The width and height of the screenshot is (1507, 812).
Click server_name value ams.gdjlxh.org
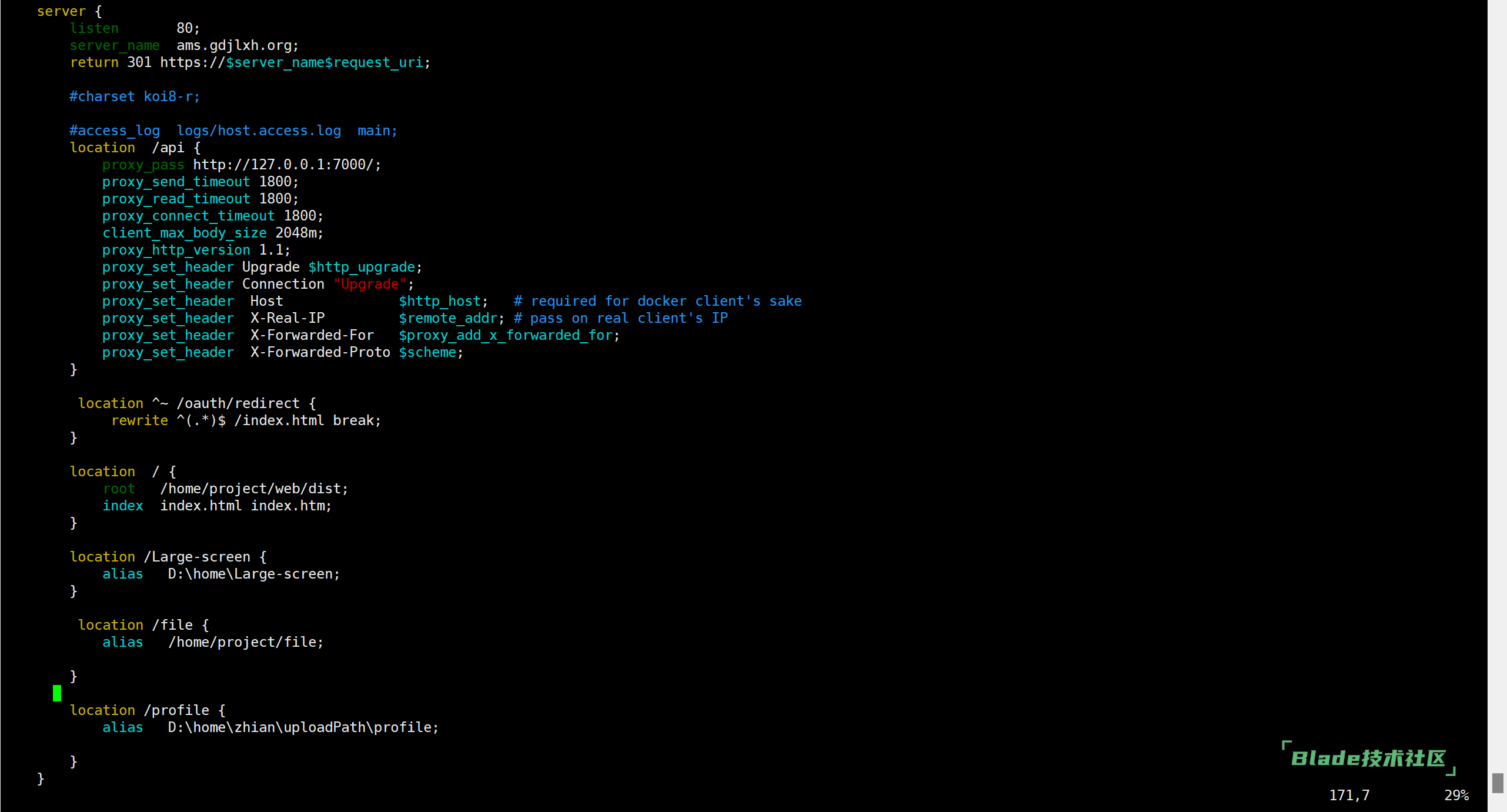pyautogui.click(x=236, y=45)
